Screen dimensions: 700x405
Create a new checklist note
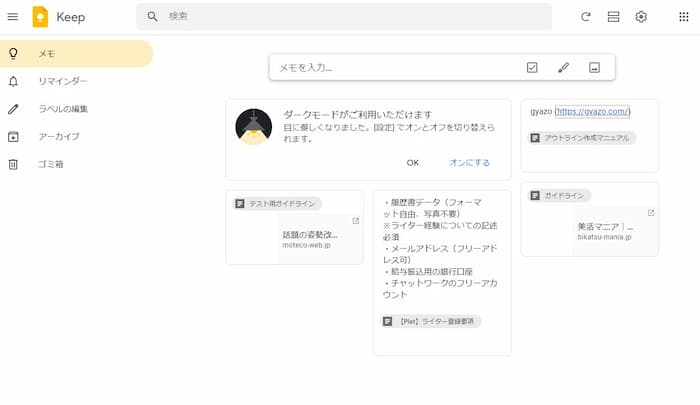pyautogui.click(x=532, y=67)
